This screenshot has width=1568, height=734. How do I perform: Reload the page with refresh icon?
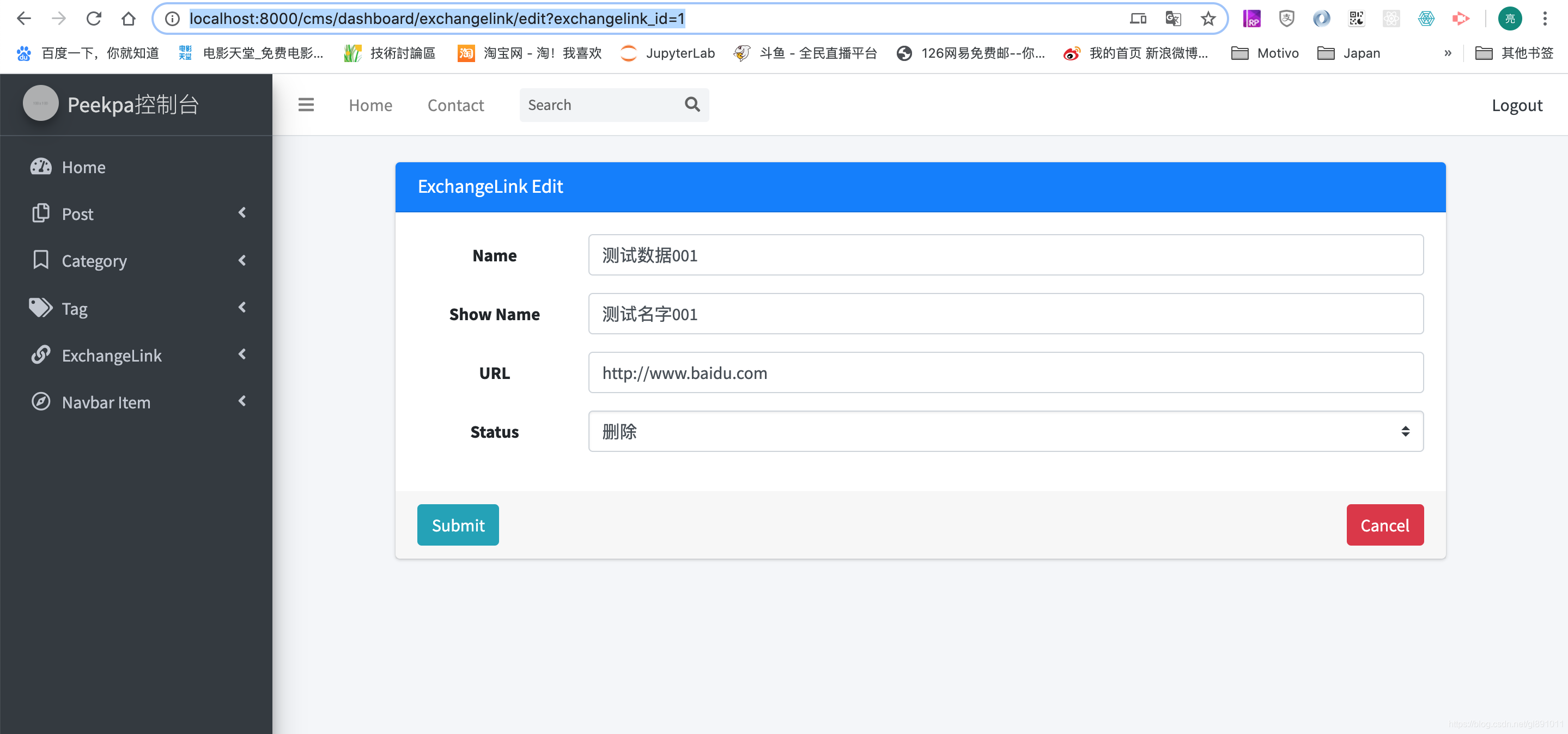94,19
